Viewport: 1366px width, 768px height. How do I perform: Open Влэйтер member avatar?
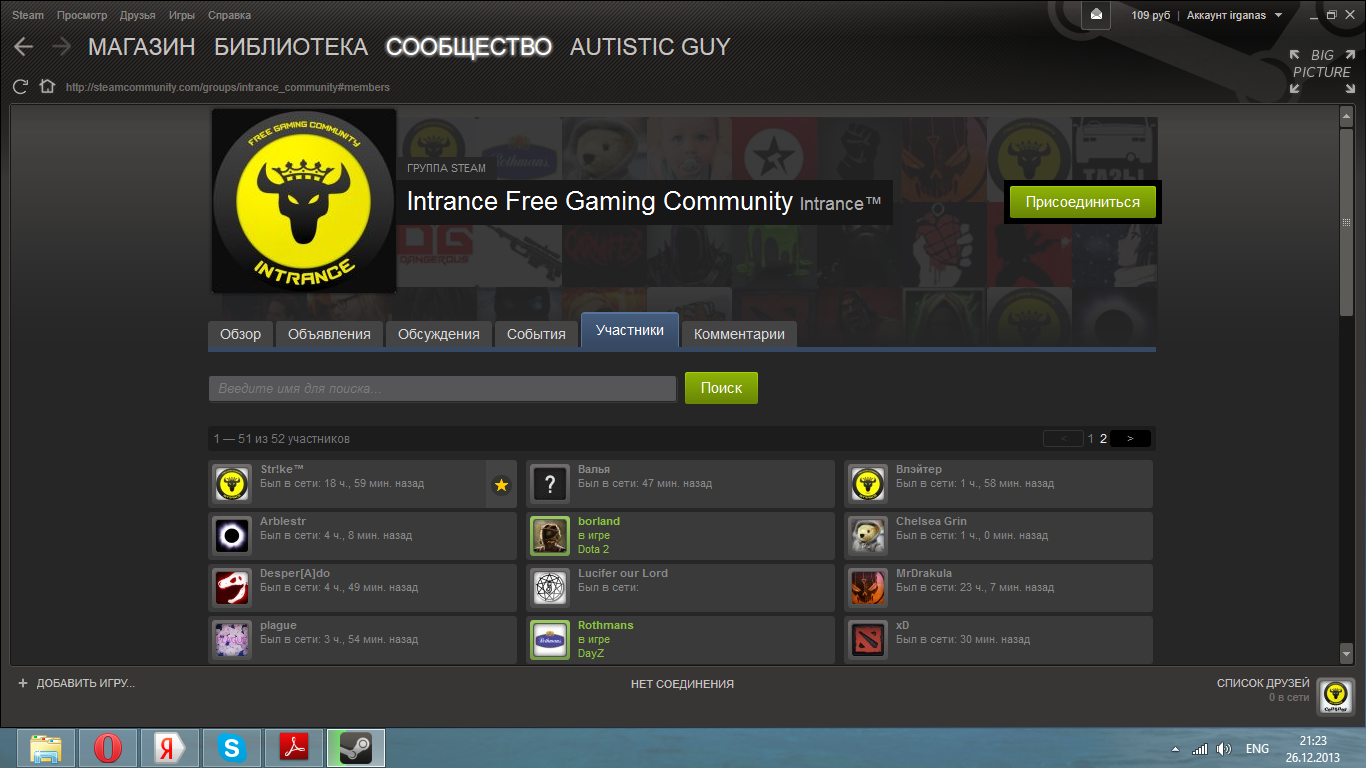(x=868, y=485)
